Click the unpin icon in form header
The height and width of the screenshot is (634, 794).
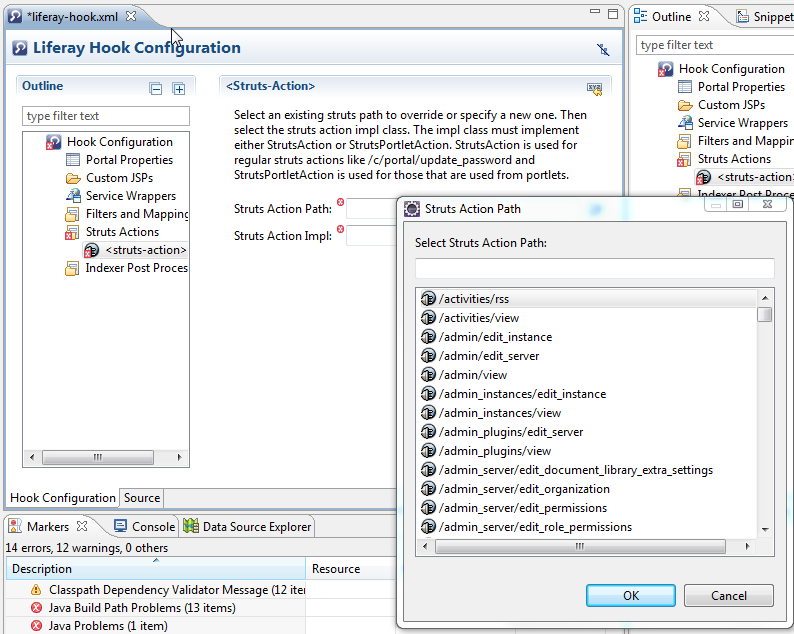coord(602,49)
